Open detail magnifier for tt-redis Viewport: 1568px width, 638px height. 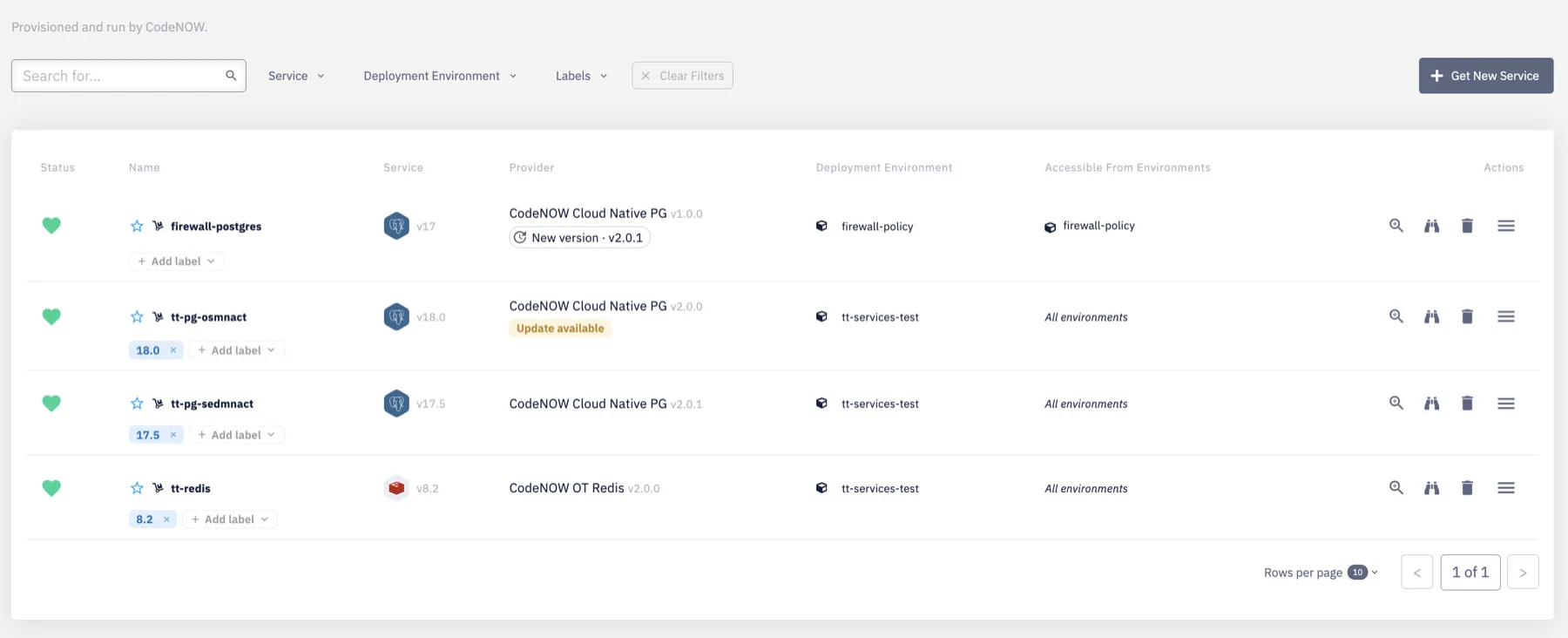click(1396, 488)
